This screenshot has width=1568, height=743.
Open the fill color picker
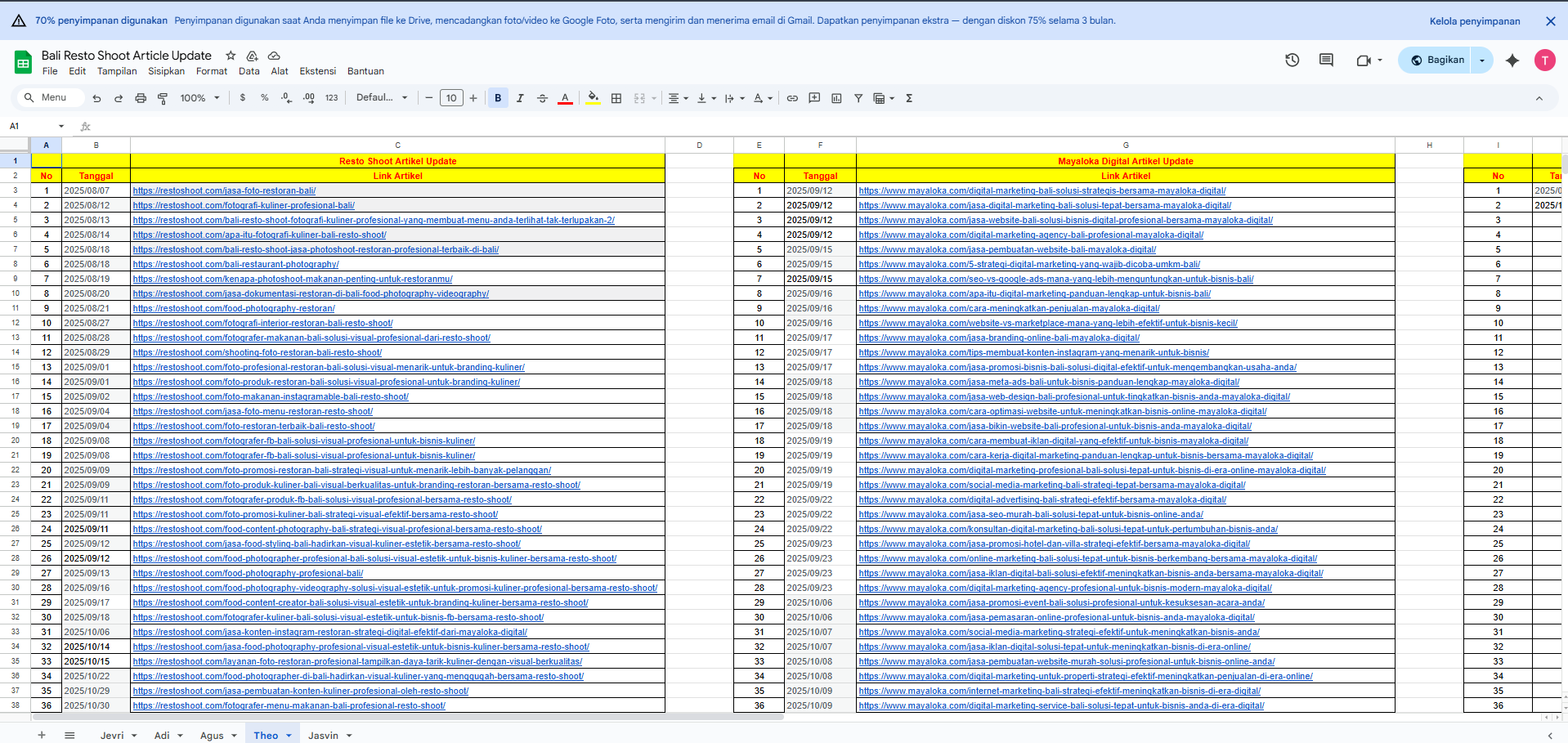(x=594, y=98)
